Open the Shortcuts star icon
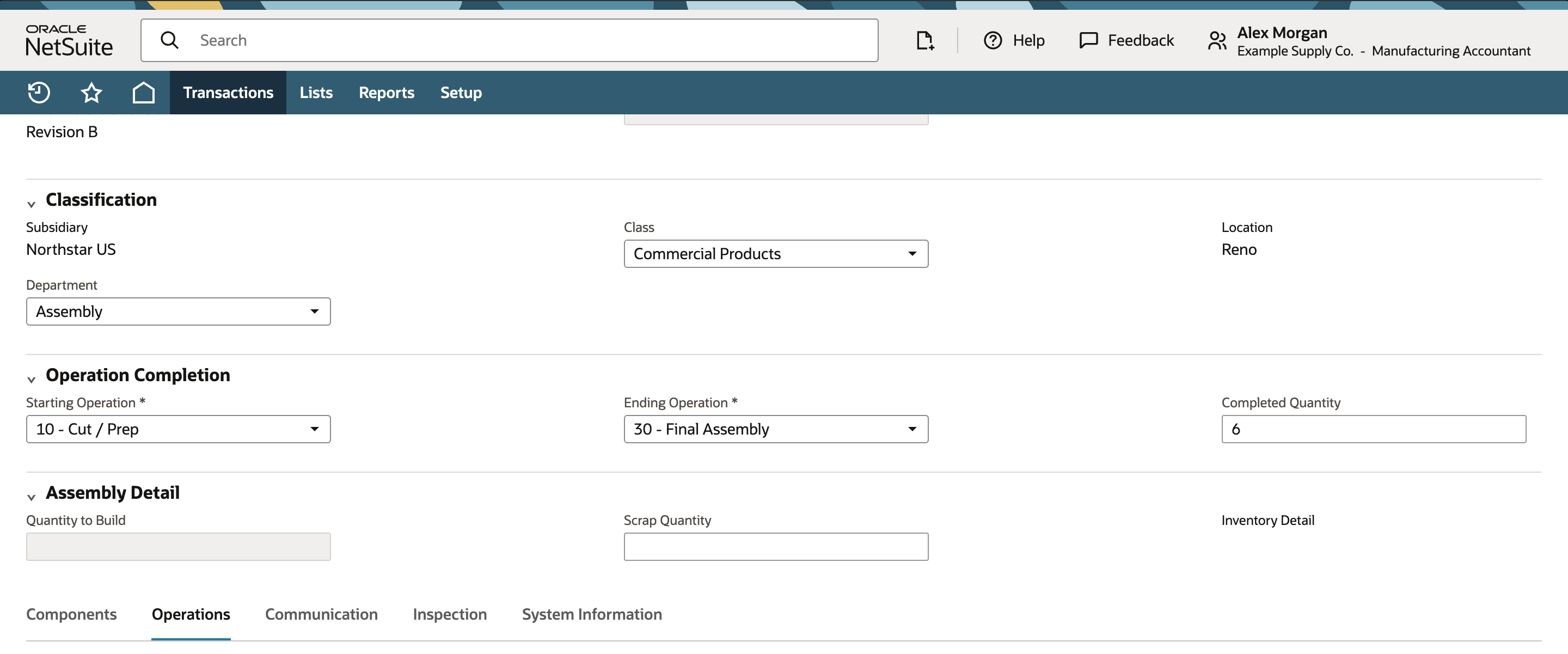Screen dimensions: 1568x654 click(x=91, y=93)
